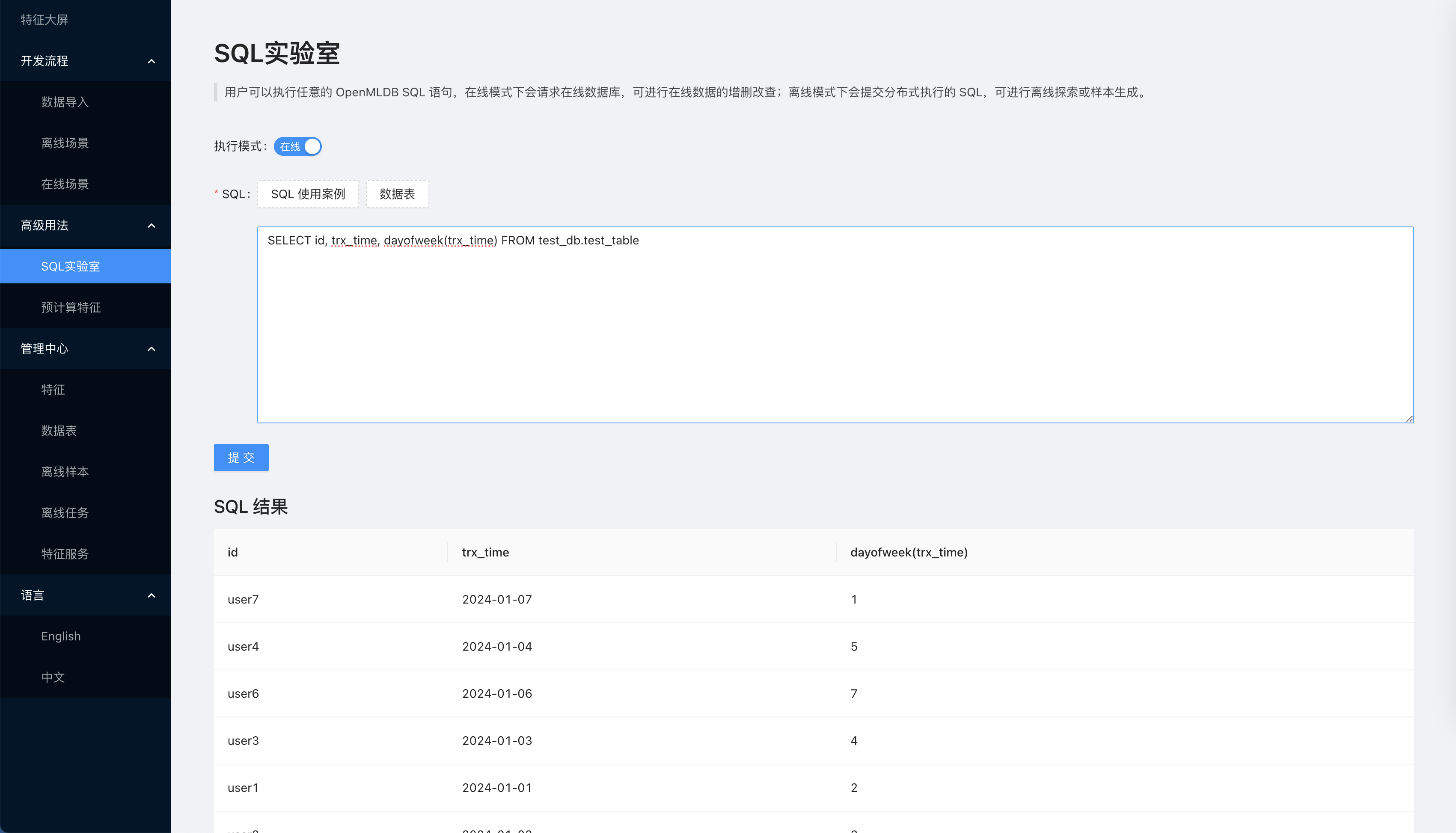Click the 数据表 button next to SQL
1456x833 pixels.
398,194
